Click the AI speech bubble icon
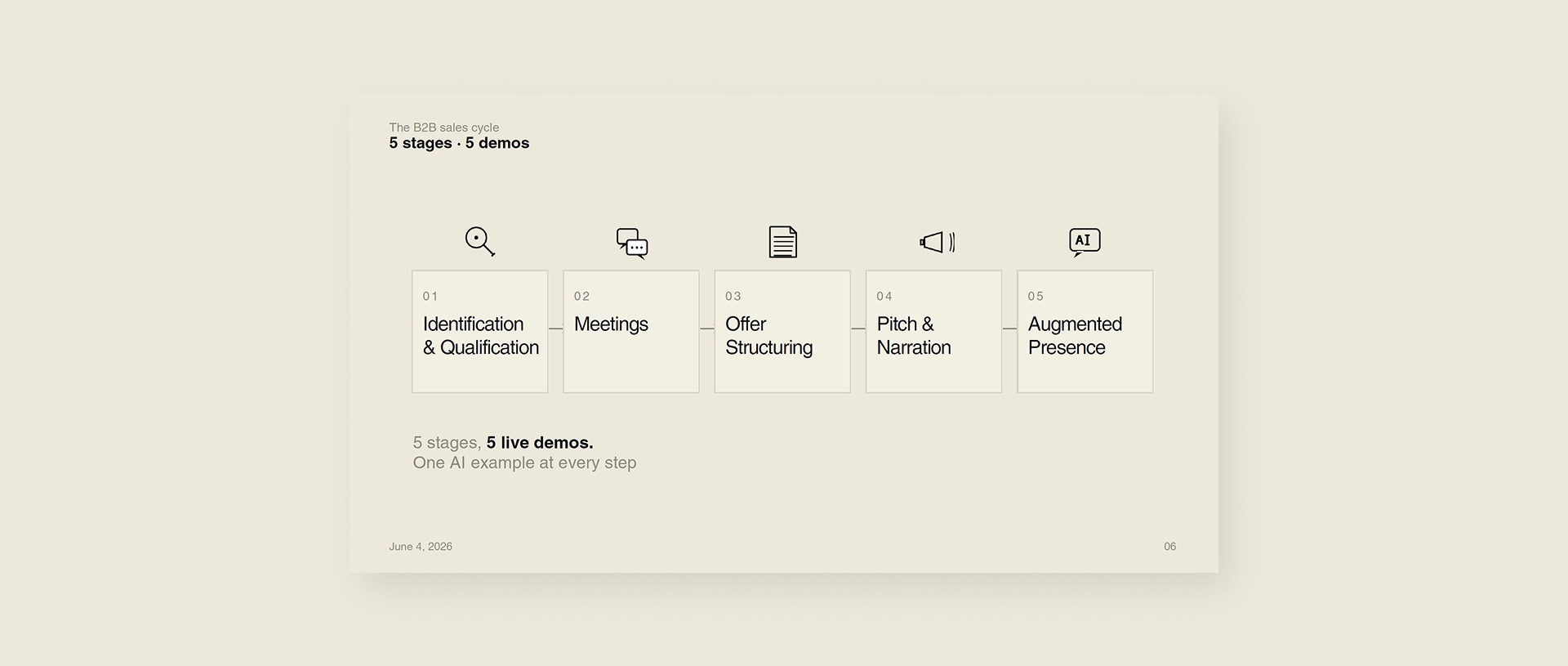Image resolution: width=1568 pixels, height=666 pixels. coord(1085,242)
